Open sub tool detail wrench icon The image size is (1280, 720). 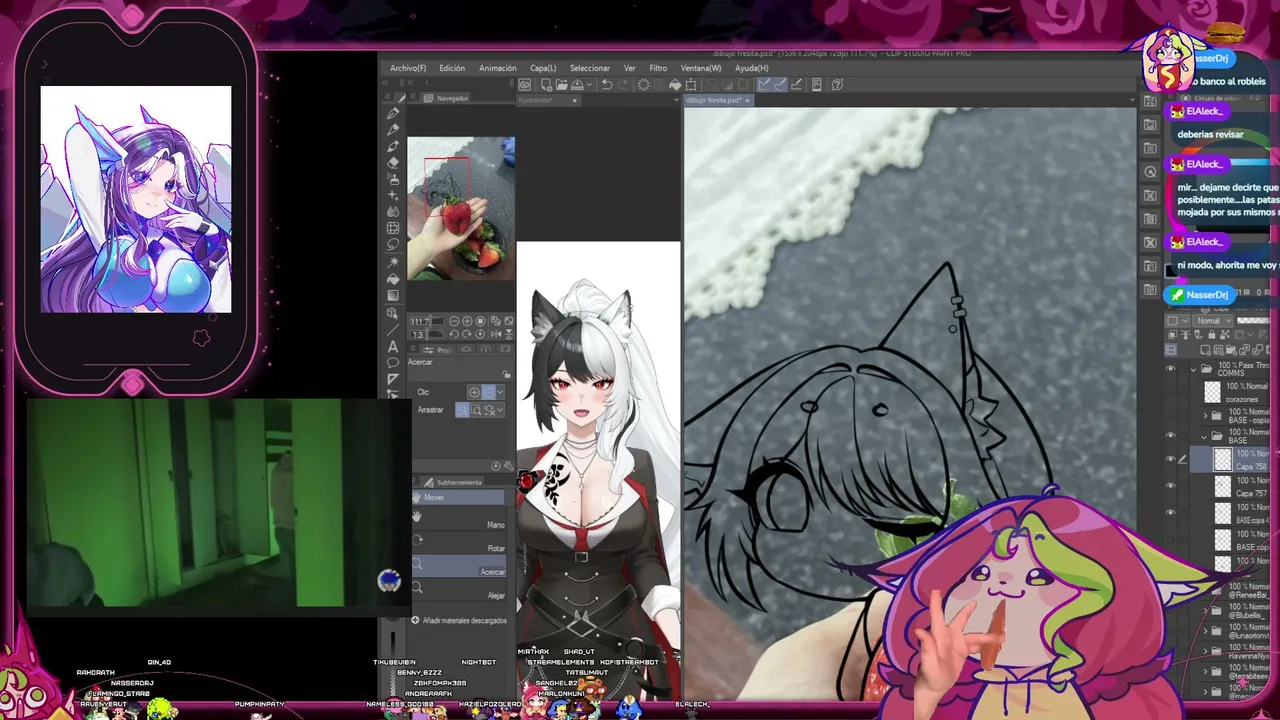(x=508, y=466)
